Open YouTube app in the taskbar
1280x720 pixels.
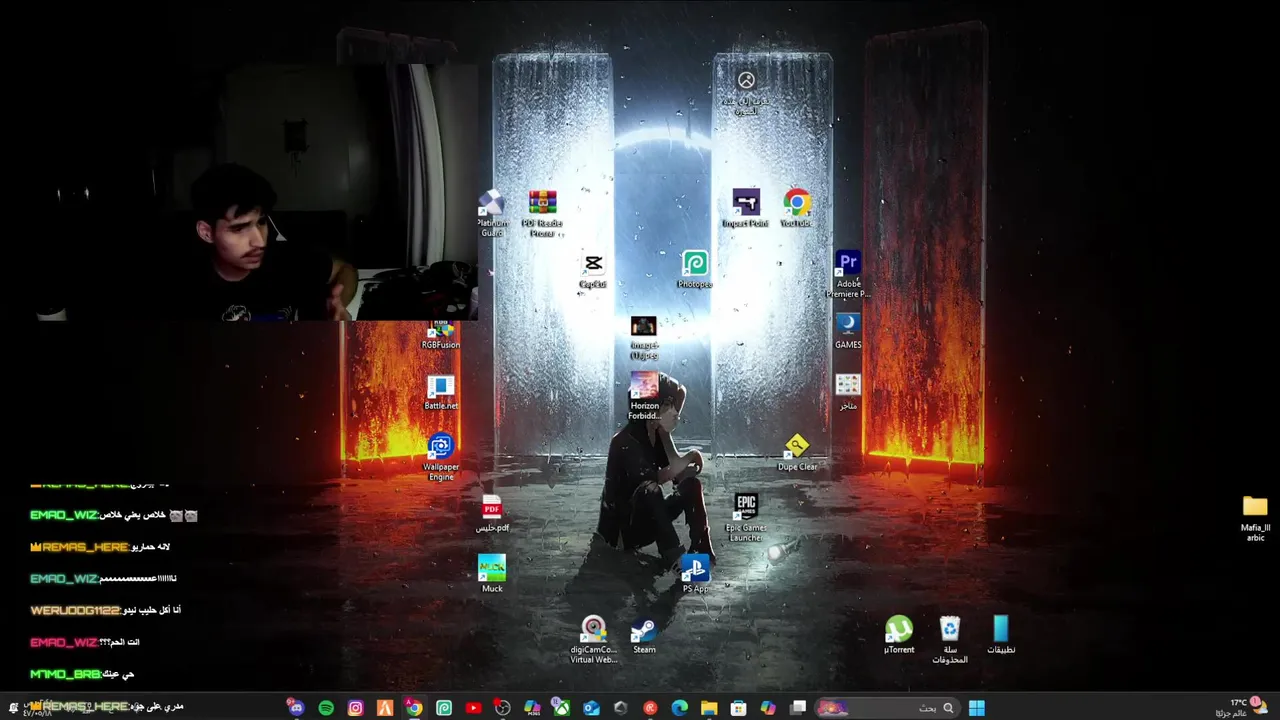473,707
